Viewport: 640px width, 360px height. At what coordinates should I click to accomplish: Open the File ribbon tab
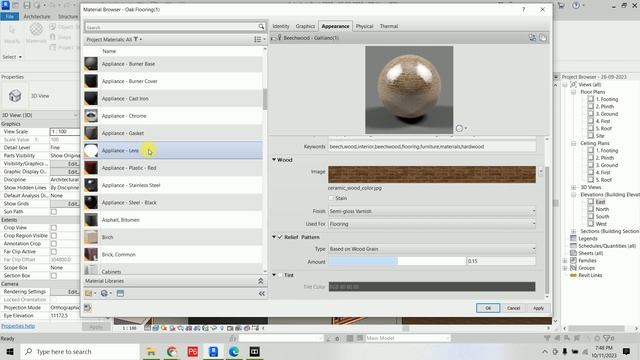[10, 16]
